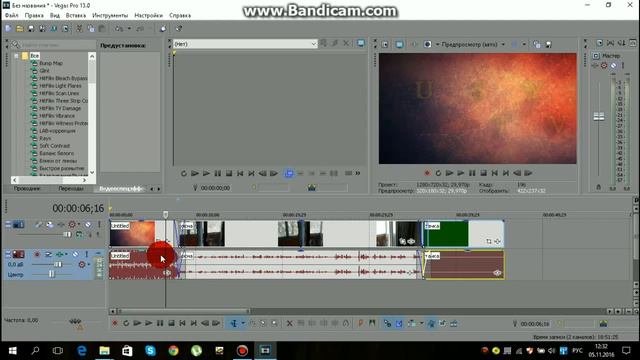Switch to the Проводник tab

(27, 189)
